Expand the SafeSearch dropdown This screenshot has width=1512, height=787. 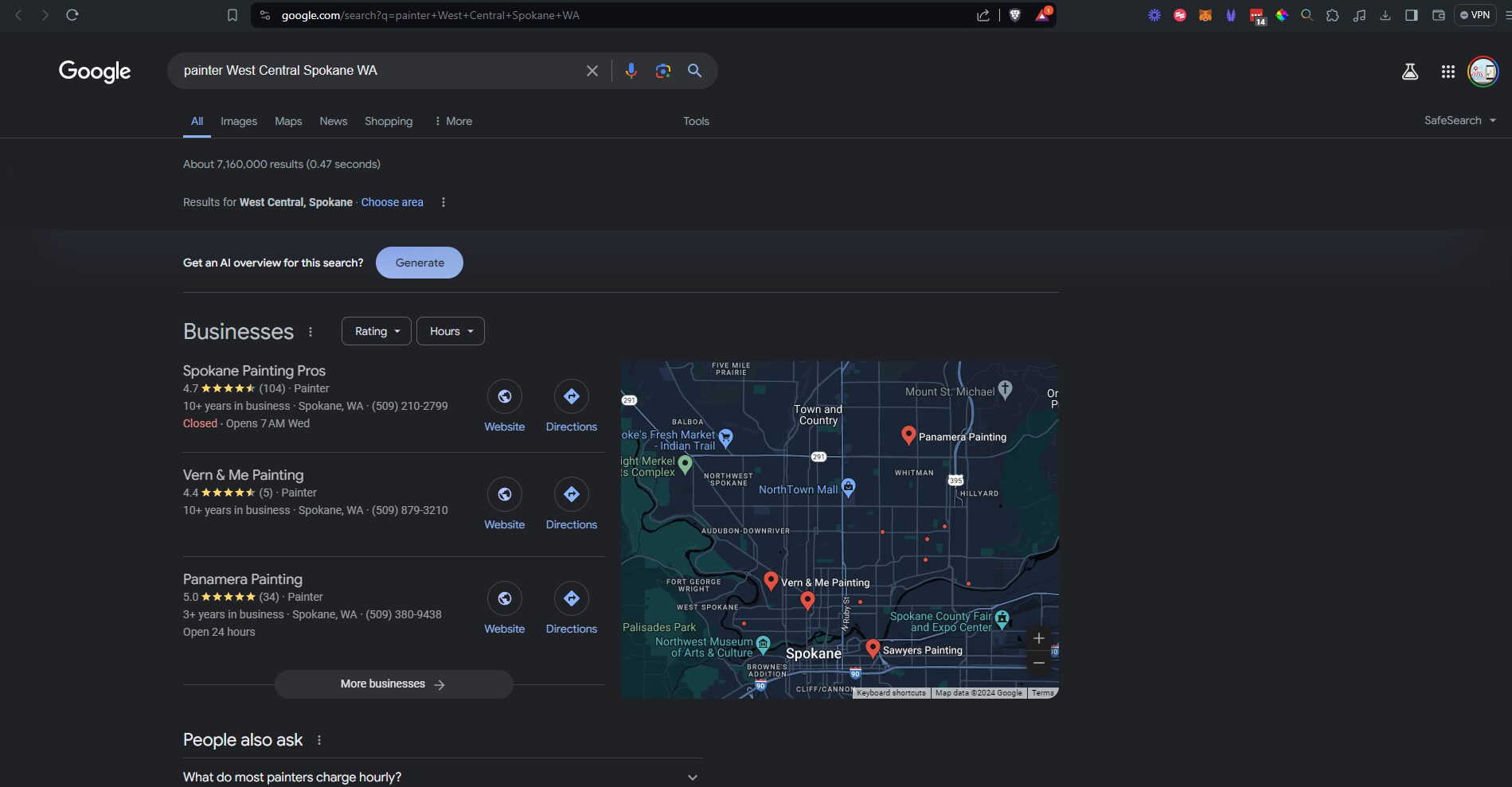pos(1459,120)
